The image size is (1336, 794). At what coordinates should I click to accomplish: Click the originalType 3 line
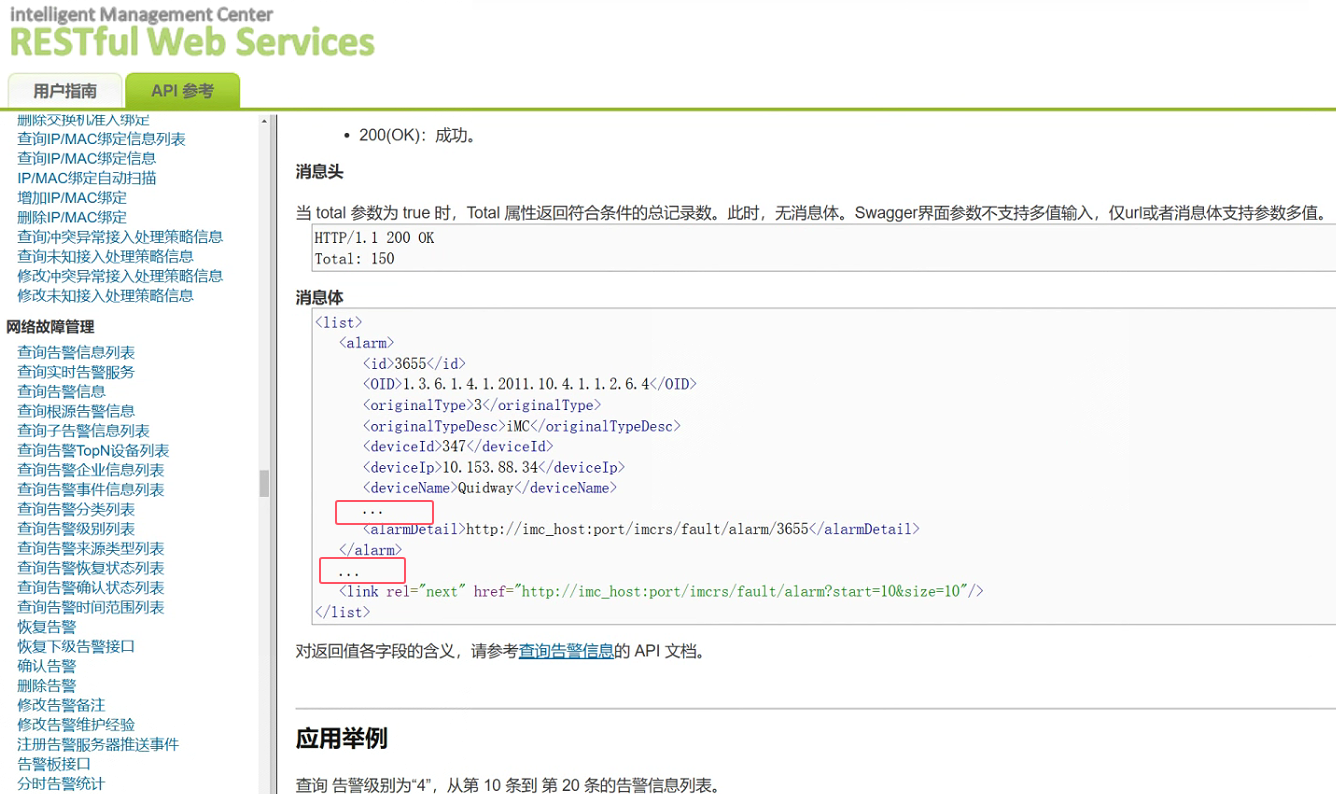[482, 405]
